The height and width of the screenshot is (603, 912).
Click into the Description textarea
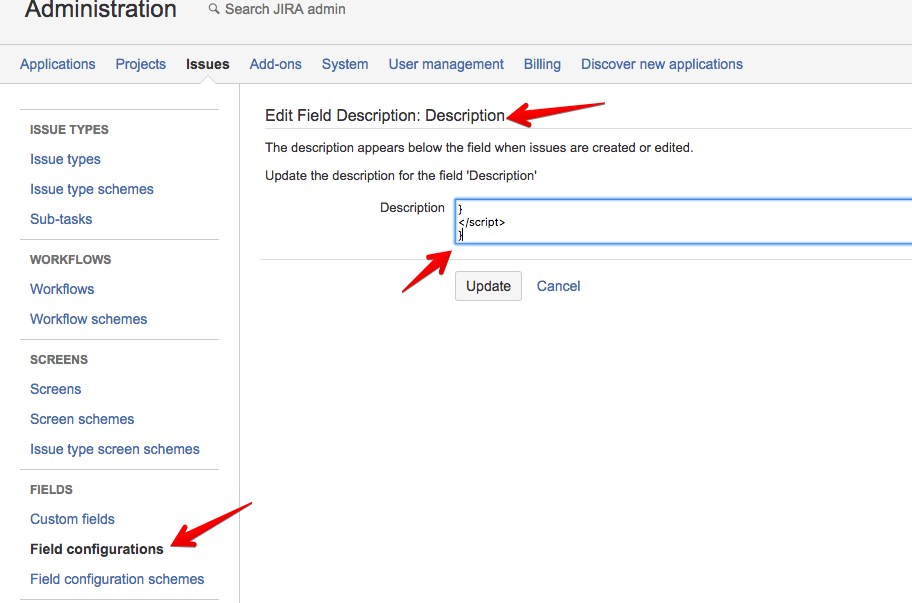coord(683,222)
